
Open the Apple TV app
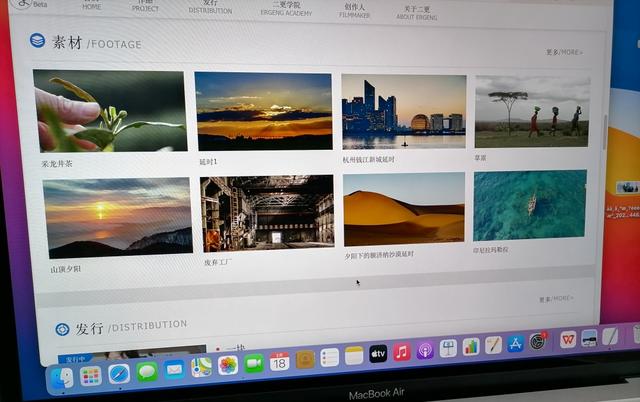378,354
